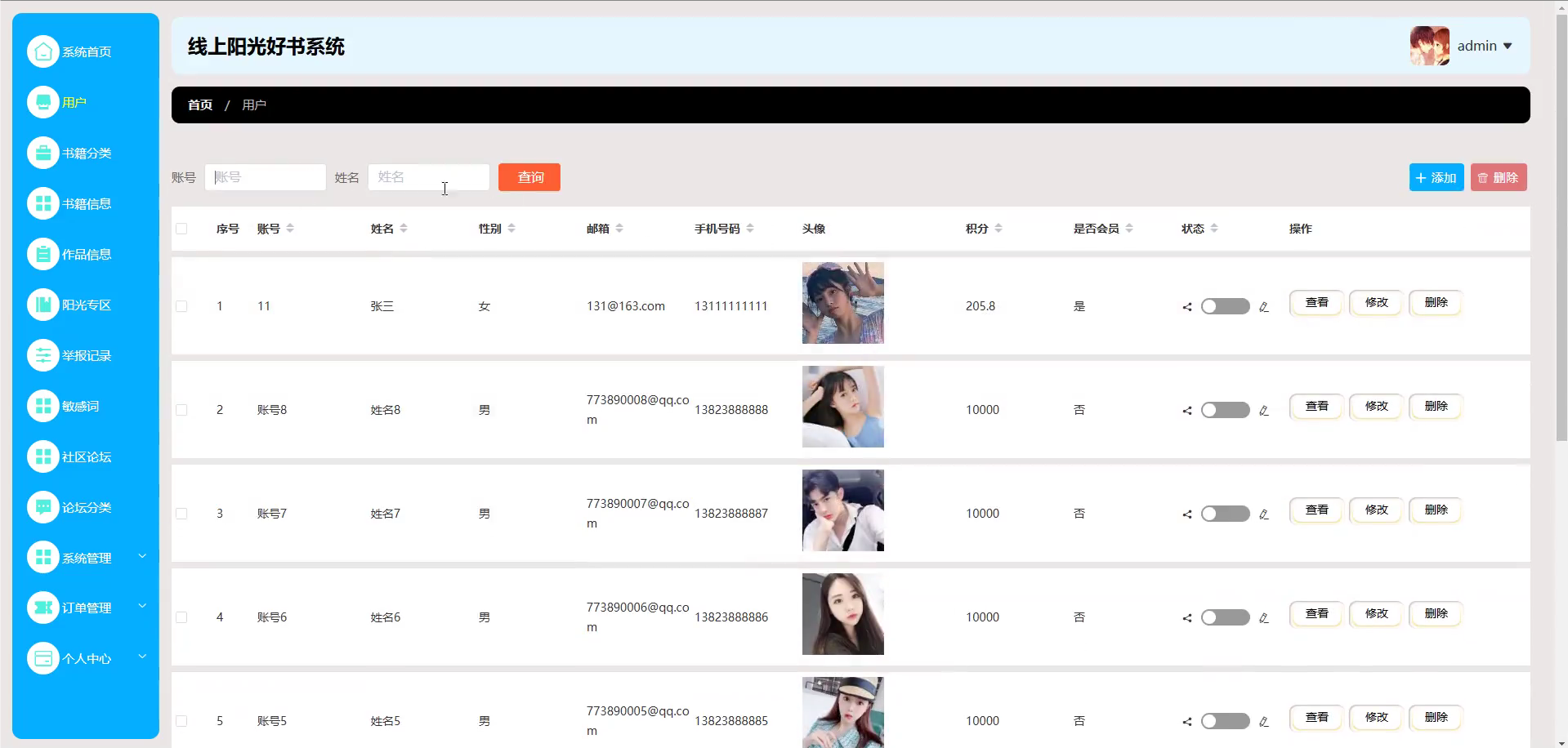The width and height of the screenshot is (1568, 748).
Task: Click the 举报记录 sliders icon
Action: (x=43, y=355)
